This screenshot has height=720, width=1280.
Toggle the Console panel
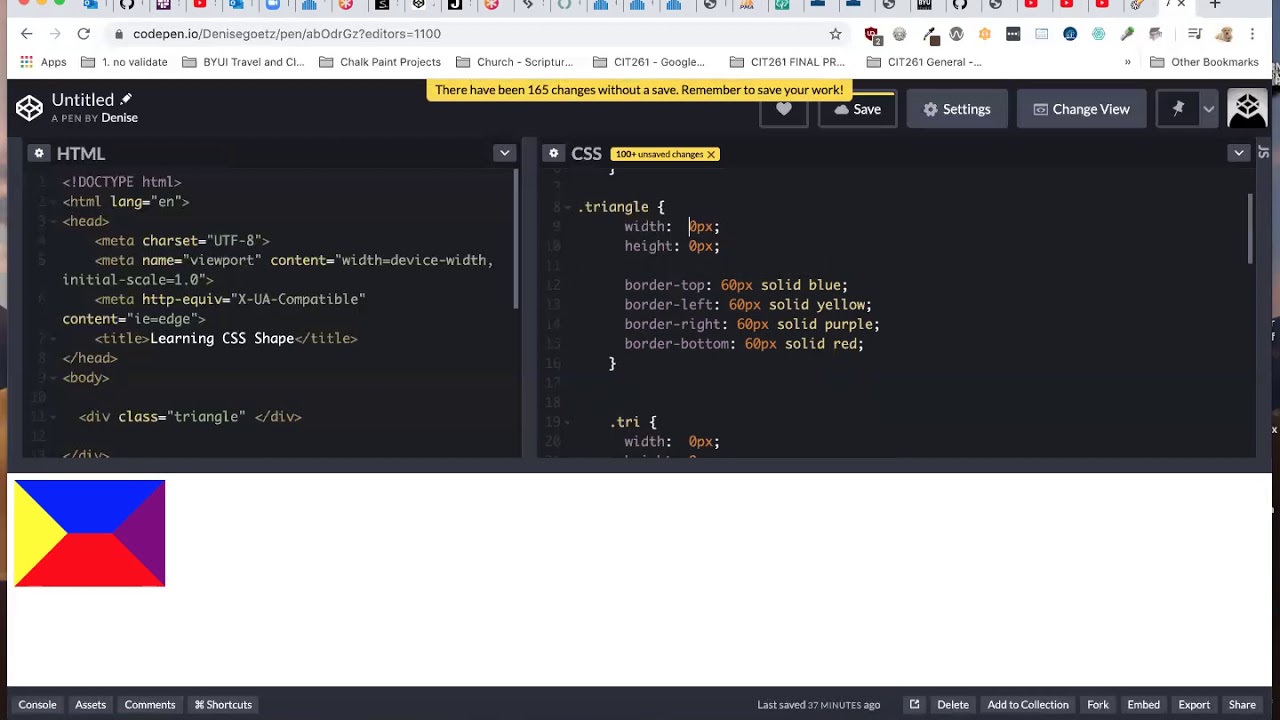tap(37, 704)
